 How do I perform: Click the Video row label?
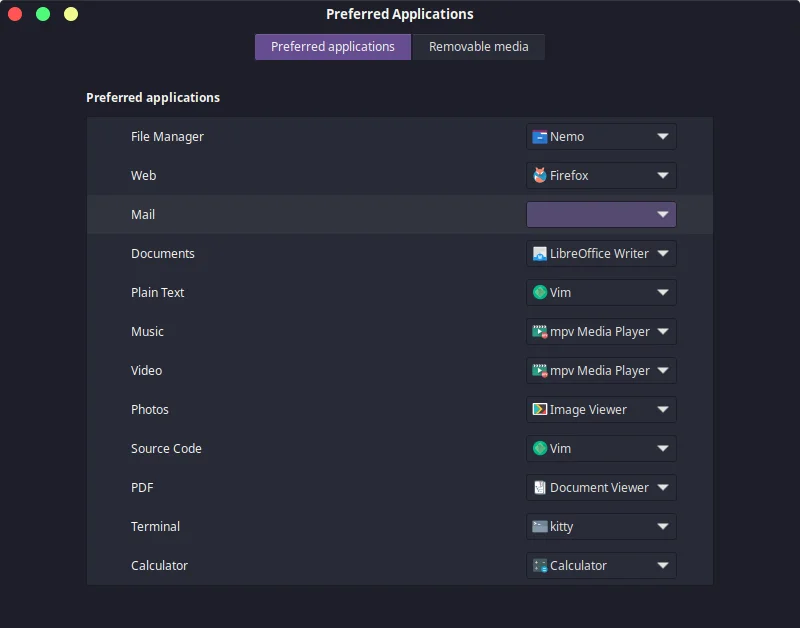(x=146, y=370)
